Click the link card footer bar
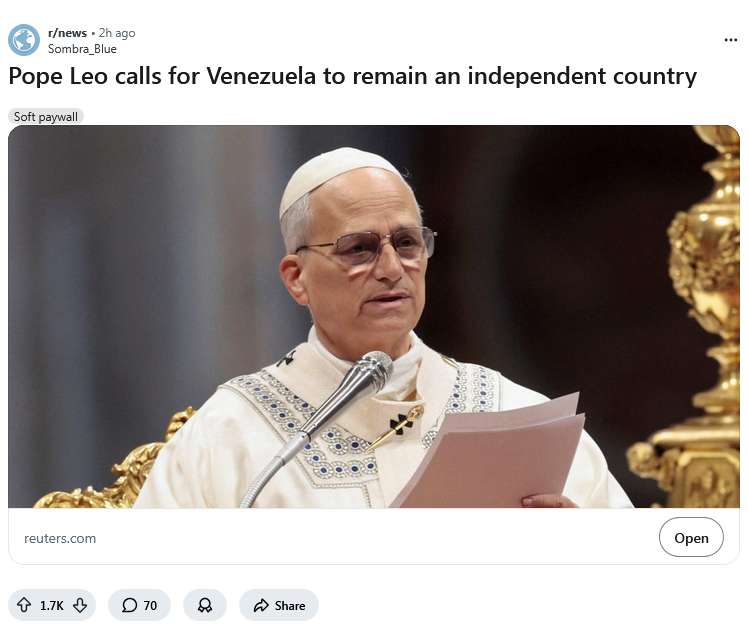Image resolution: width=748 pixels, height=629 pixels. 374,537
